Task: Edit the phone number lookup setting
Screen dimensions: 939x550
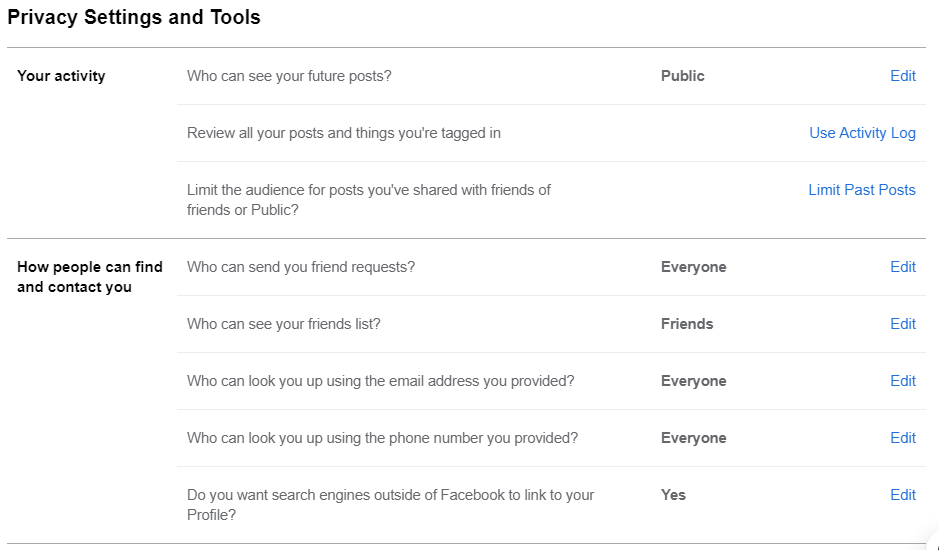Action: pos(902,438)
